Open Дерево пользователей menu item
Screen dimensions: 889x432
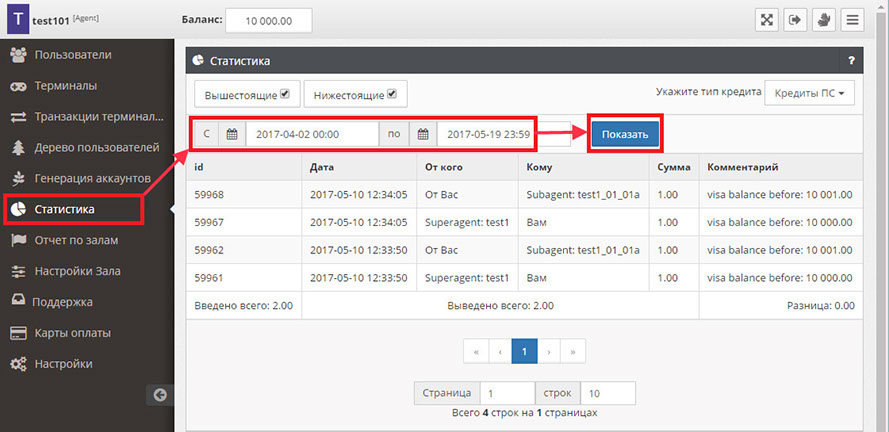(x=96, y=148)
